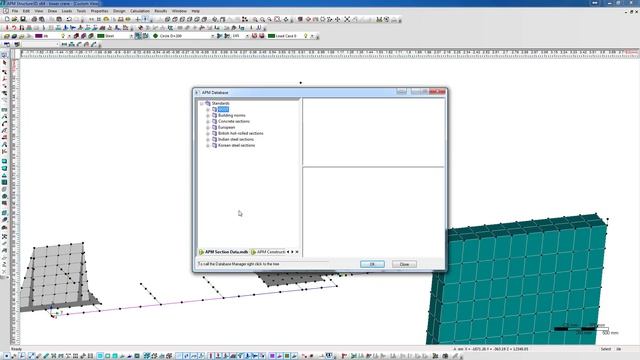640x360 pixels.
Task: Select the Standards root label
Action: [x=220, y=103]
